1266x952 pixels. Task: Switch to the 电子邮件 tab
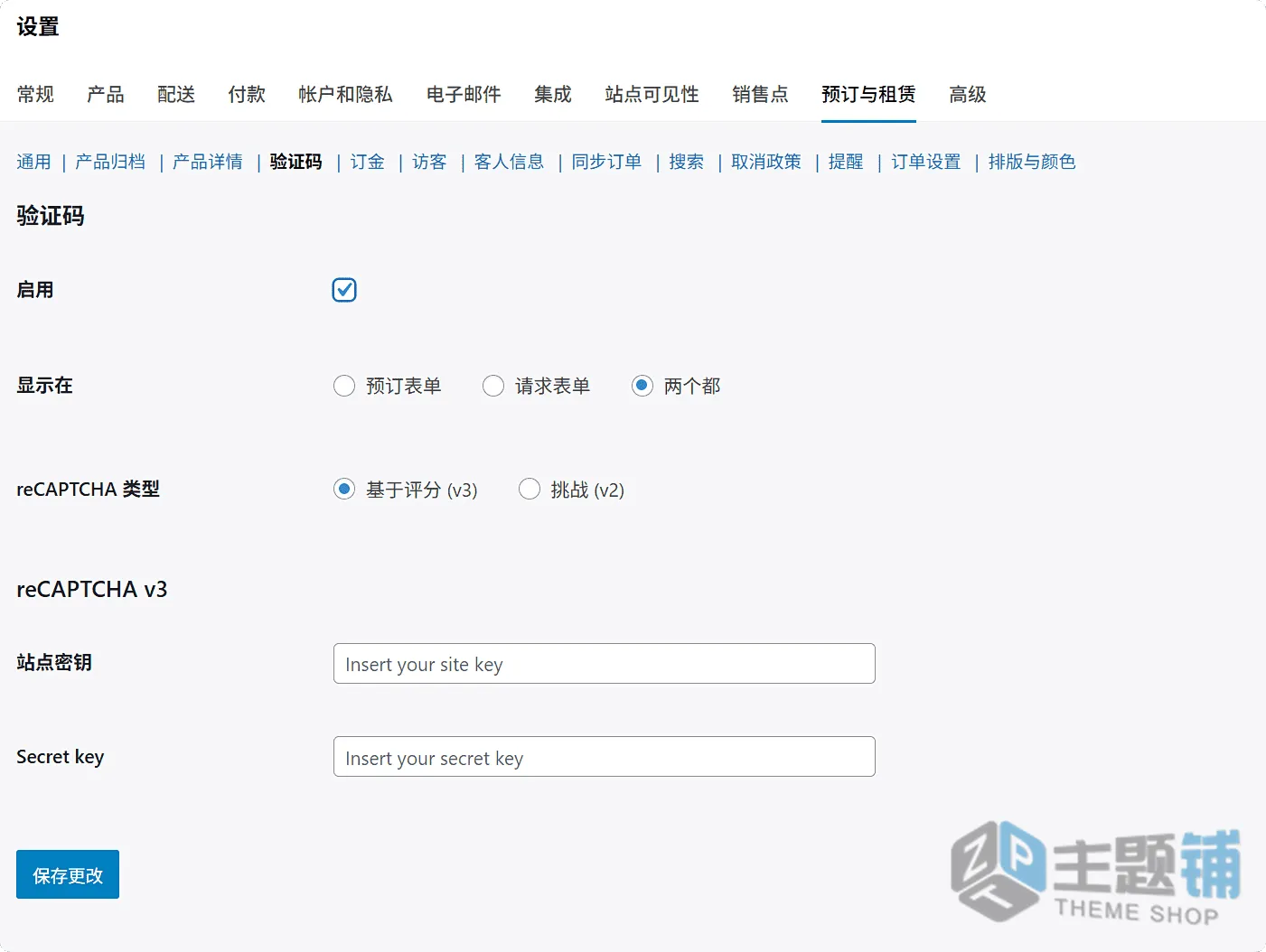click(464, 94)
